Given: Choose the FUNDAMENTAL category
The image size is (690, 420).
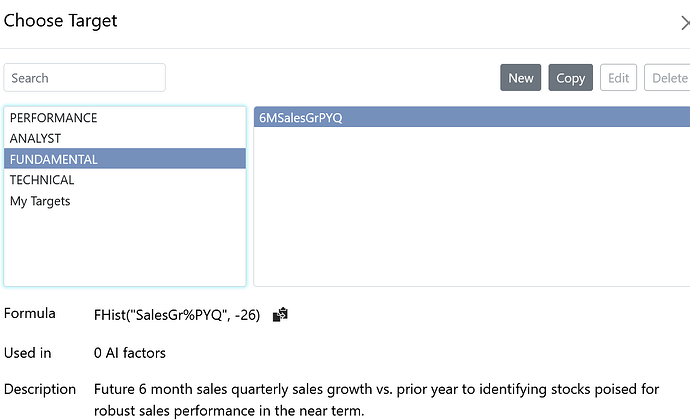Looking at the screenshot, I should pos(54,159).
